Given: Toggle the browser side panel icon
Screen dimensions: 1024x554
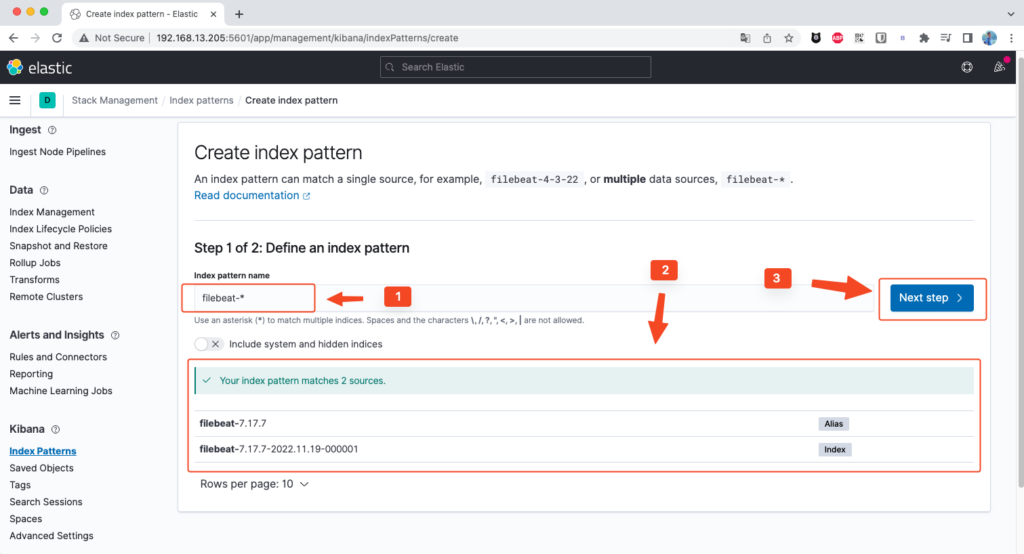Looking at the screenshot, I should tap(967, 38).
